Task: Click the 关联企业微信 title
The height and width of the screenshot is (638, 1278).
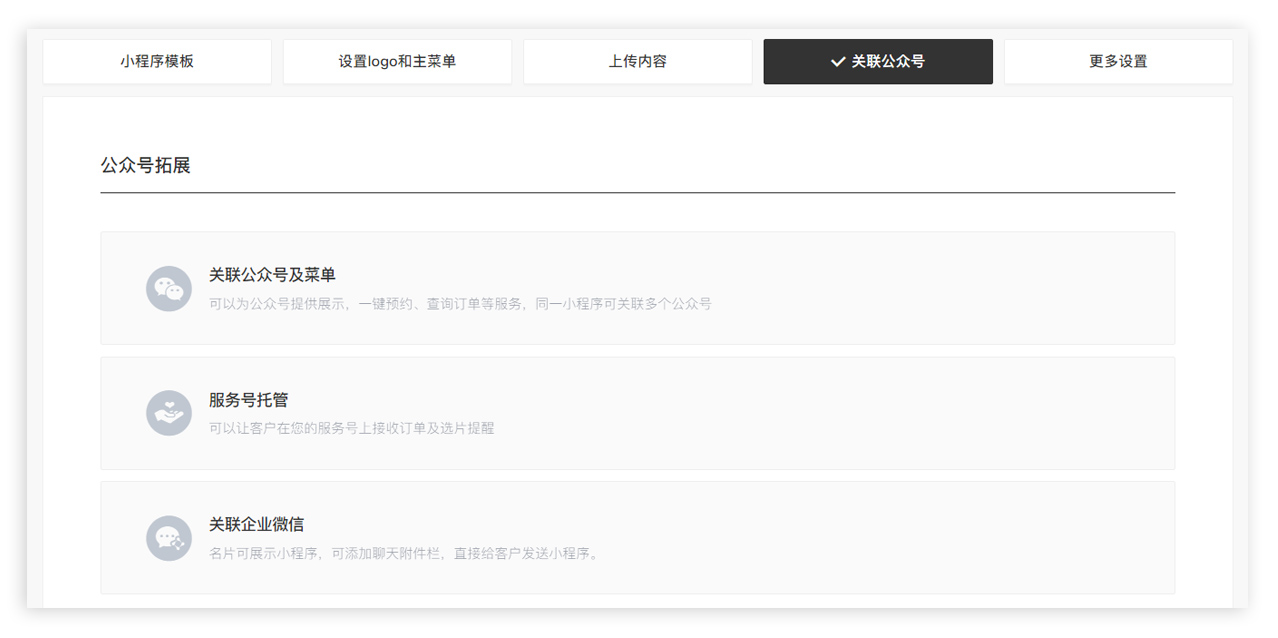Action: pos(256,524)
